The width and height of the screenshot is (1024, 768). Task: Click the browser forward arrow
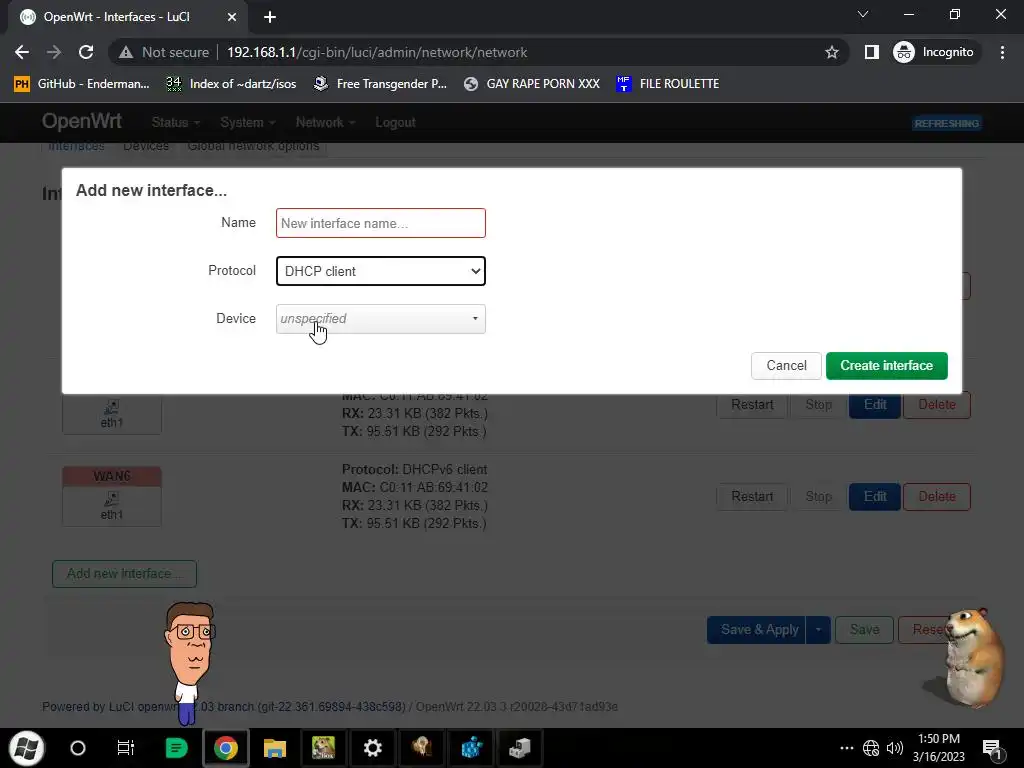[54, 52]
